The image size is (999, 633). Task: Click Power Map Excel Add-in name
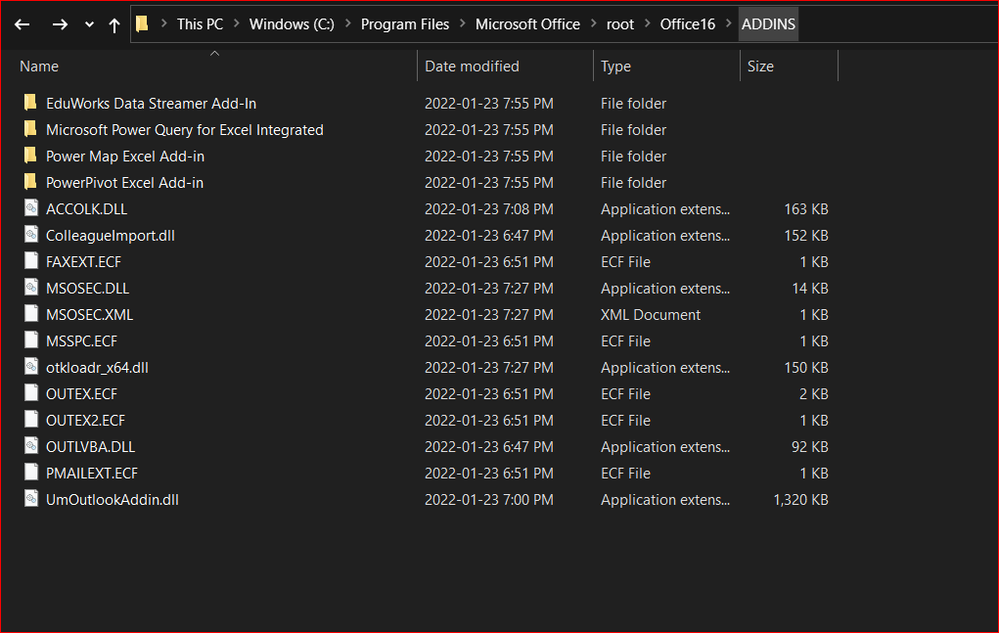point(125,156)
